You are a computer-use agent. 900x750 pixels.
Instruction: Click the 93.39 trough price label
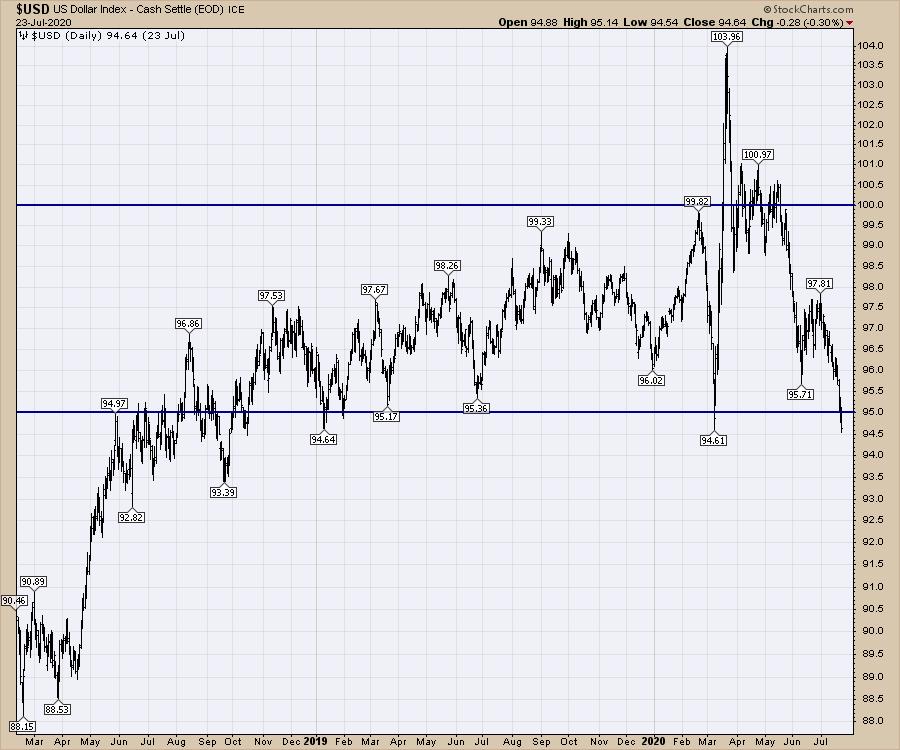coord(224,491)
